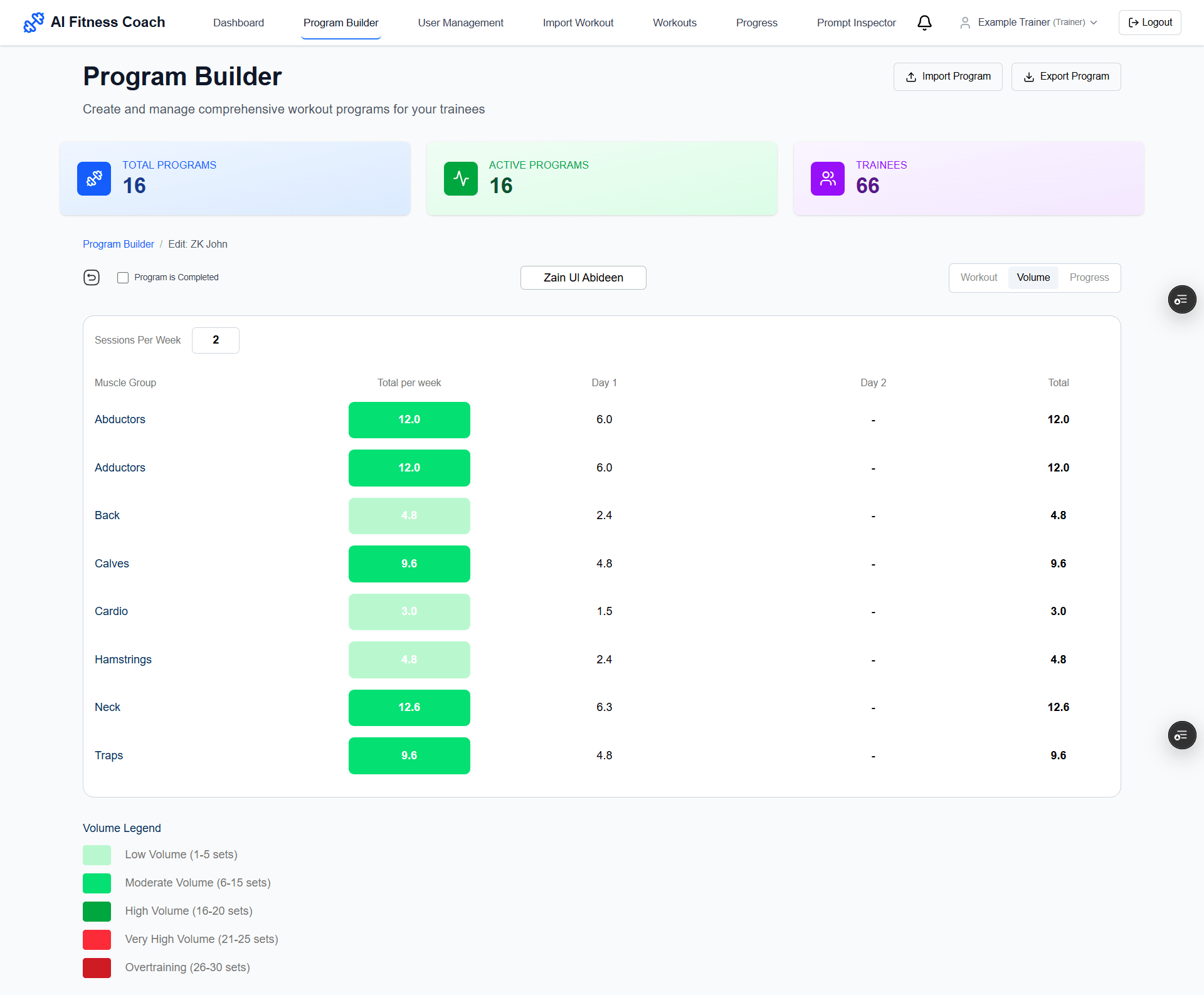This screenshot has height=995, width=1204.
Task: Navigate to Progress in the top navigation
Action: coord(756,23)
